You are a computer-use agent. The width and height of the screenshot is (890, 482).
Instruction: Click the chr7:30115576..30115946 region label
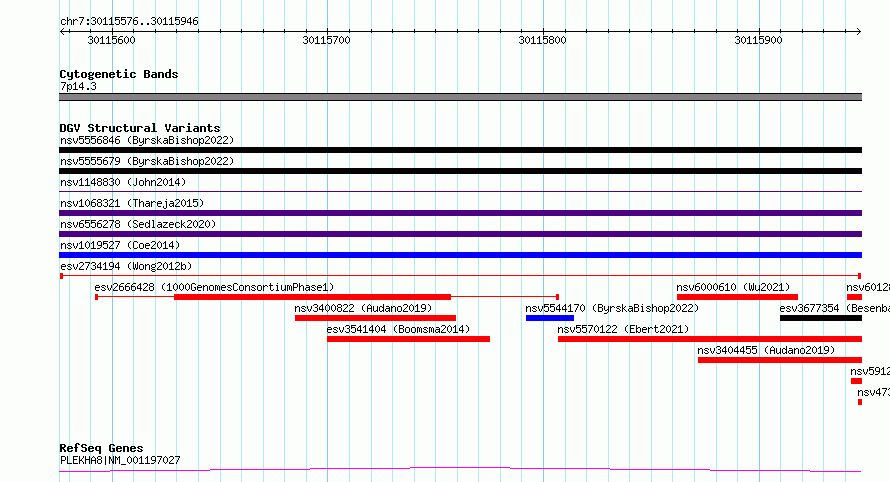tap(129, 21)
